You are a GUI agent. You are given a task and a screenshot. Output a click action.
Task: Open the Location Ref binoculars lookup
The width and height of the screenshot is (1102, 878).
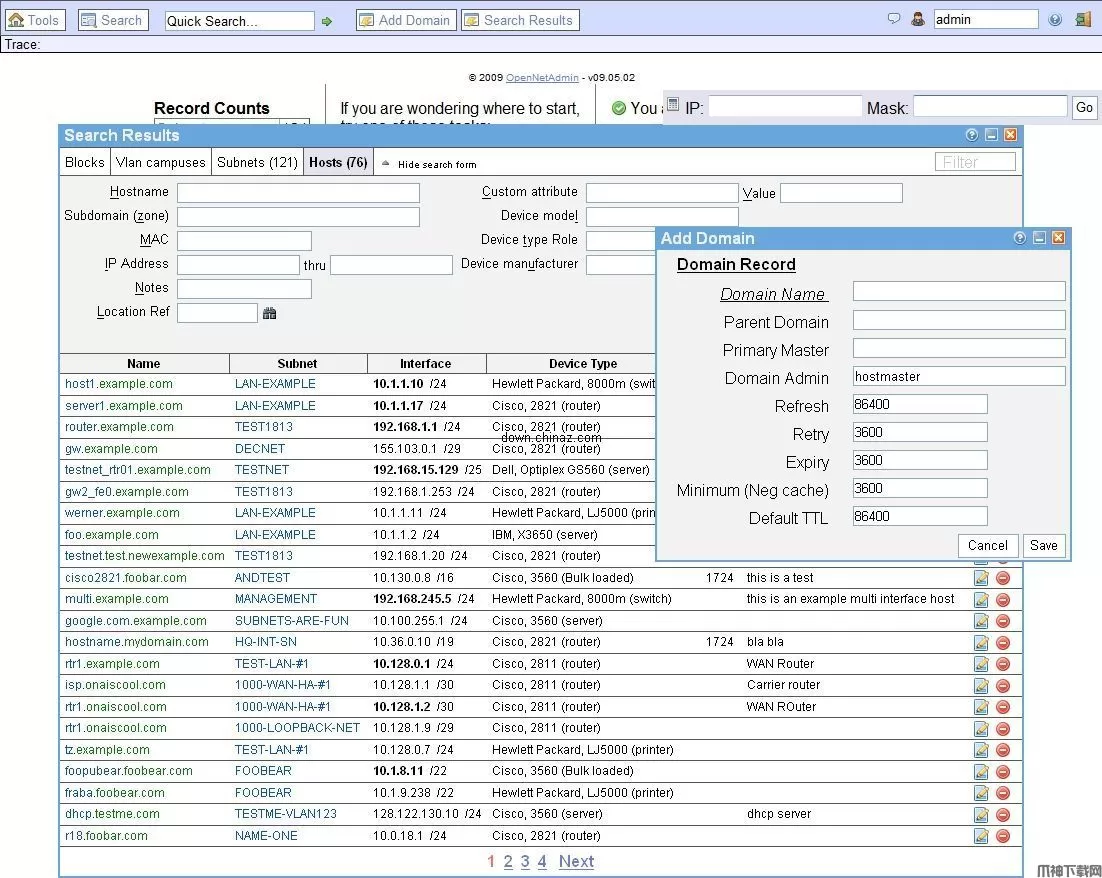268,313
